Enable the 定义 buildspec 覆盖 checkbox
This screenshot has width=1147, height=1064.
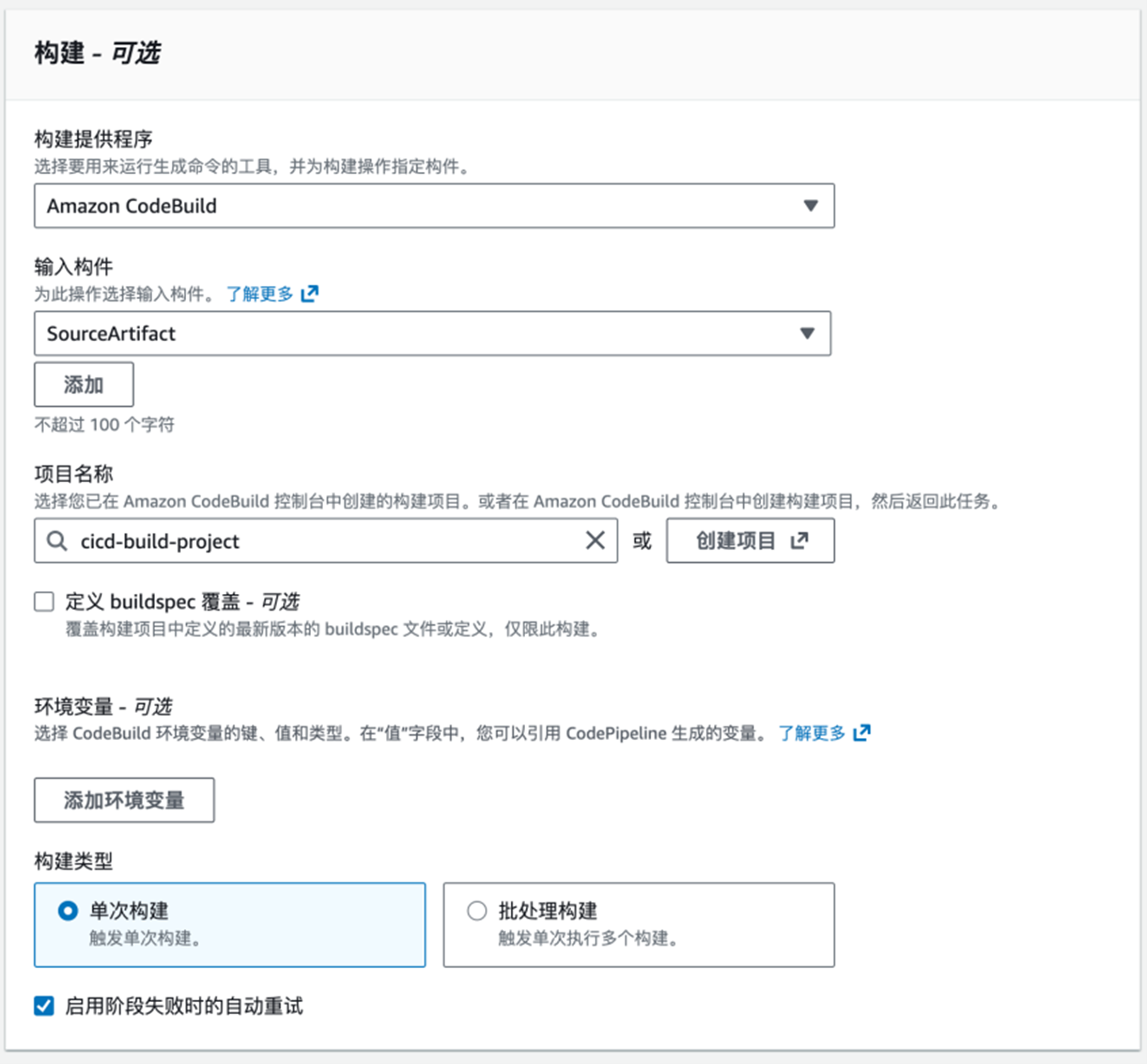45,602
